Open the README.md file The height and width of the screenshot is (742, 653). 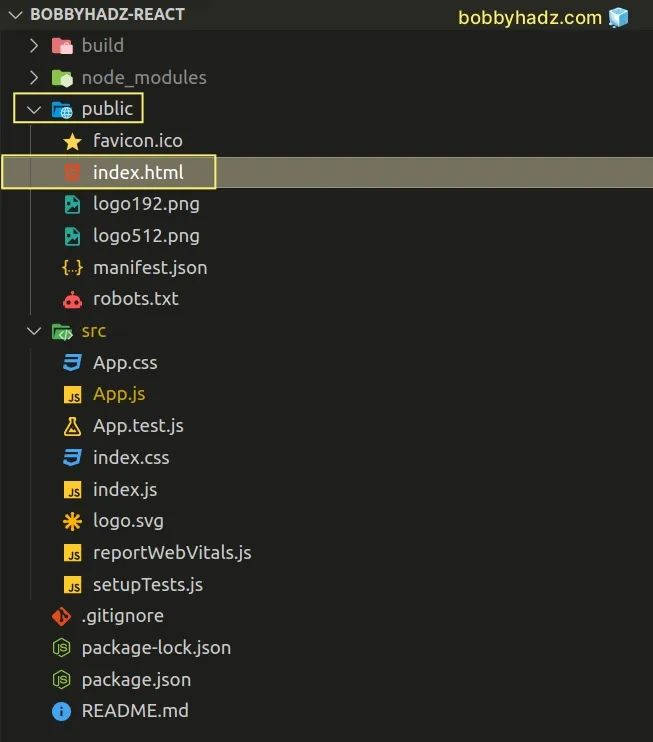click(135, 711)
